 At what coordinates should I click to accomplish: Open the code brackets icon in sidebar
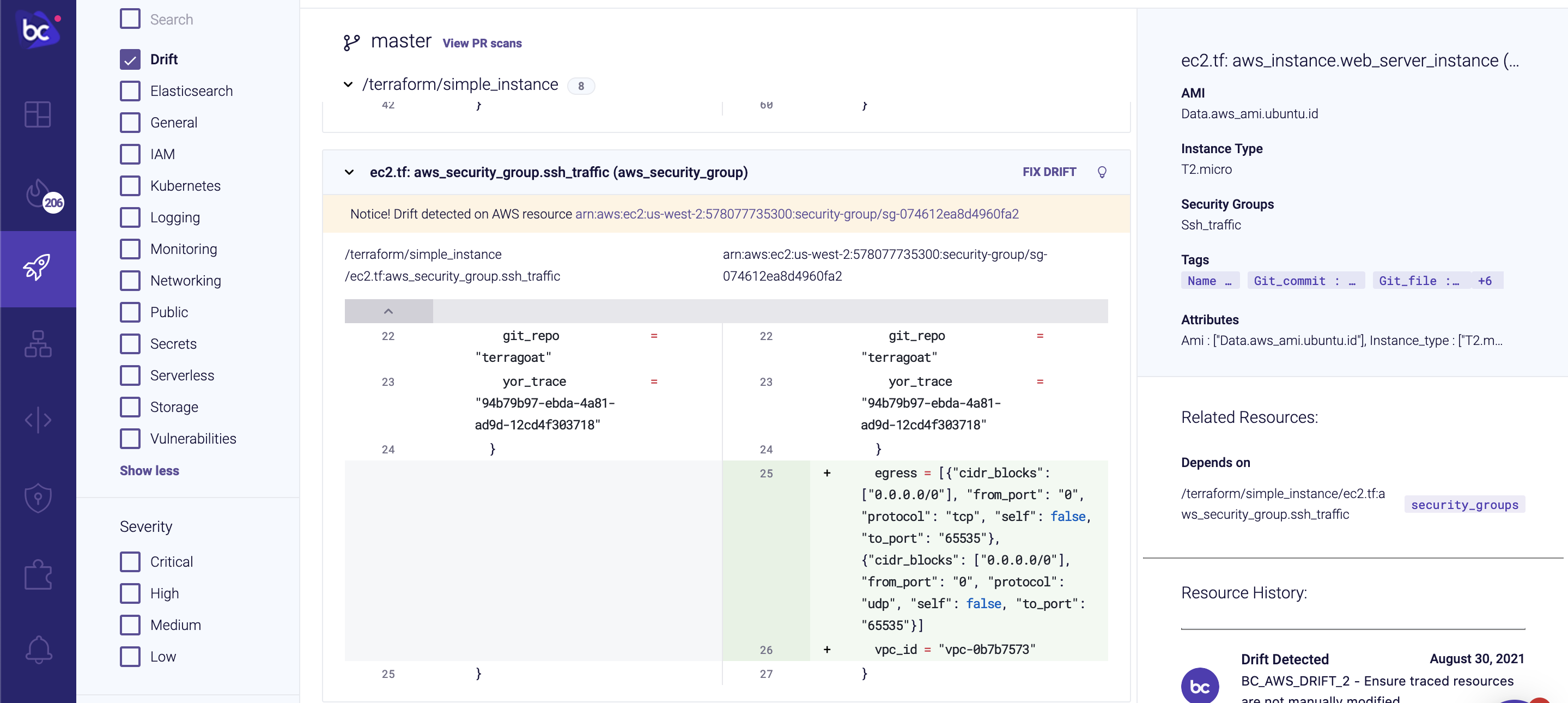click(38, 420)
